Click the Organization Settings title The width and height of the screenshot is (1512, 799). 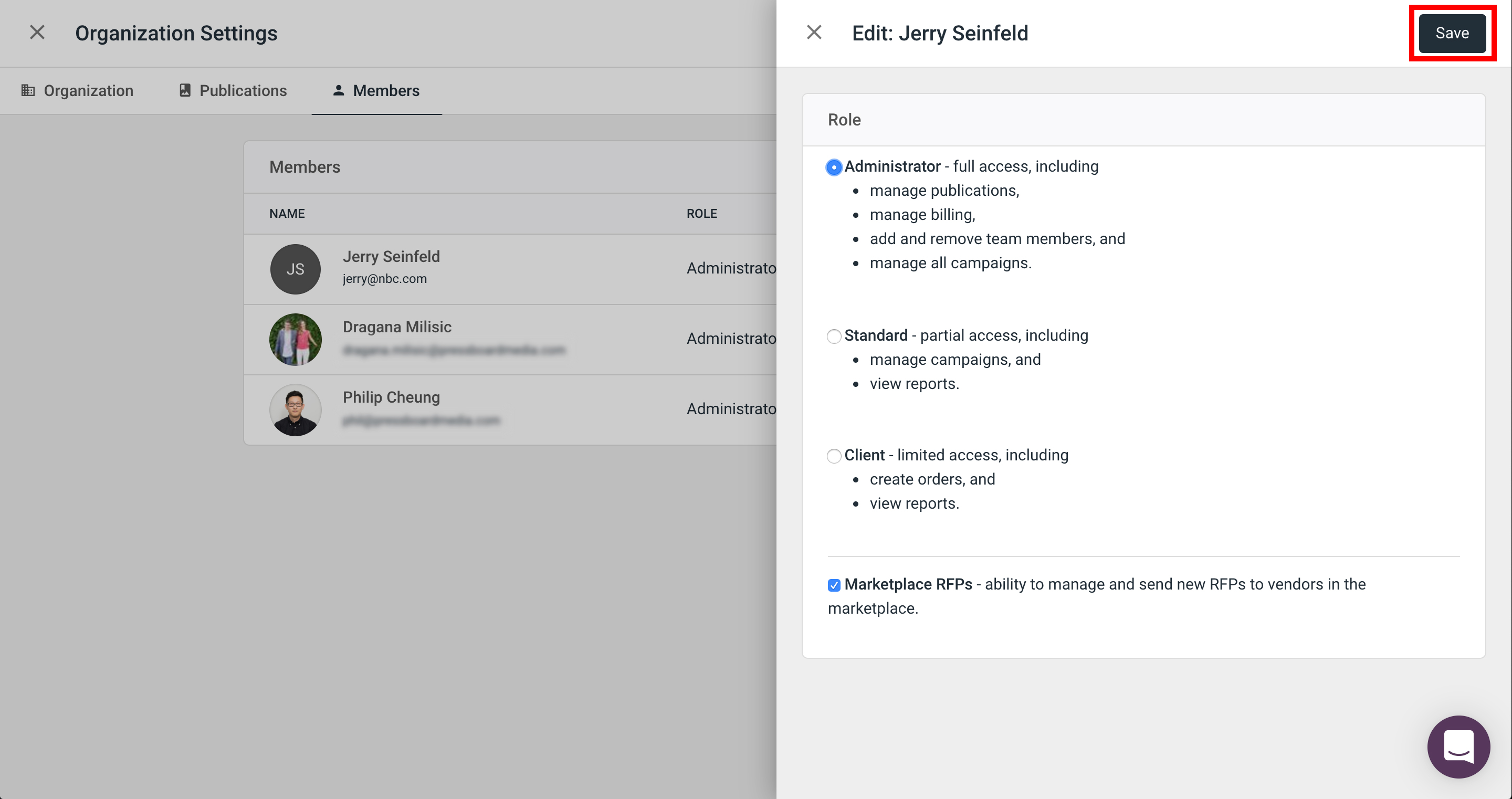(176, 33)
